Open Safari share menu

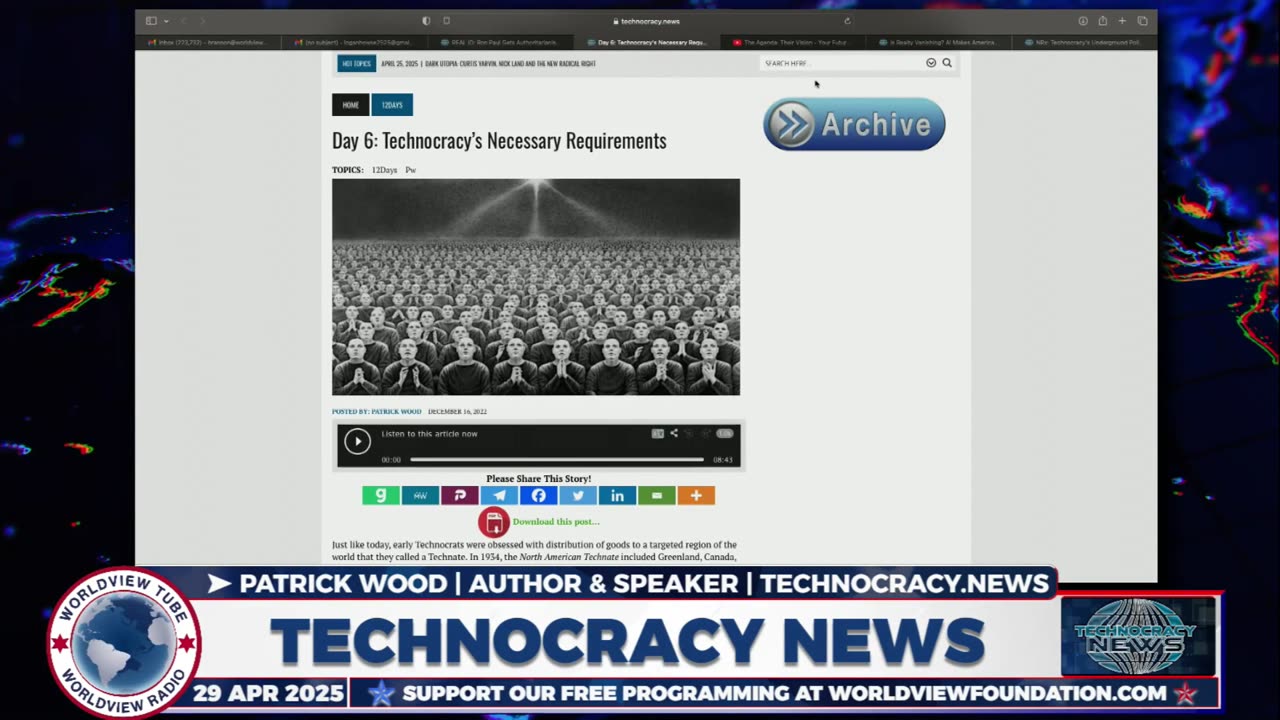1103,21
